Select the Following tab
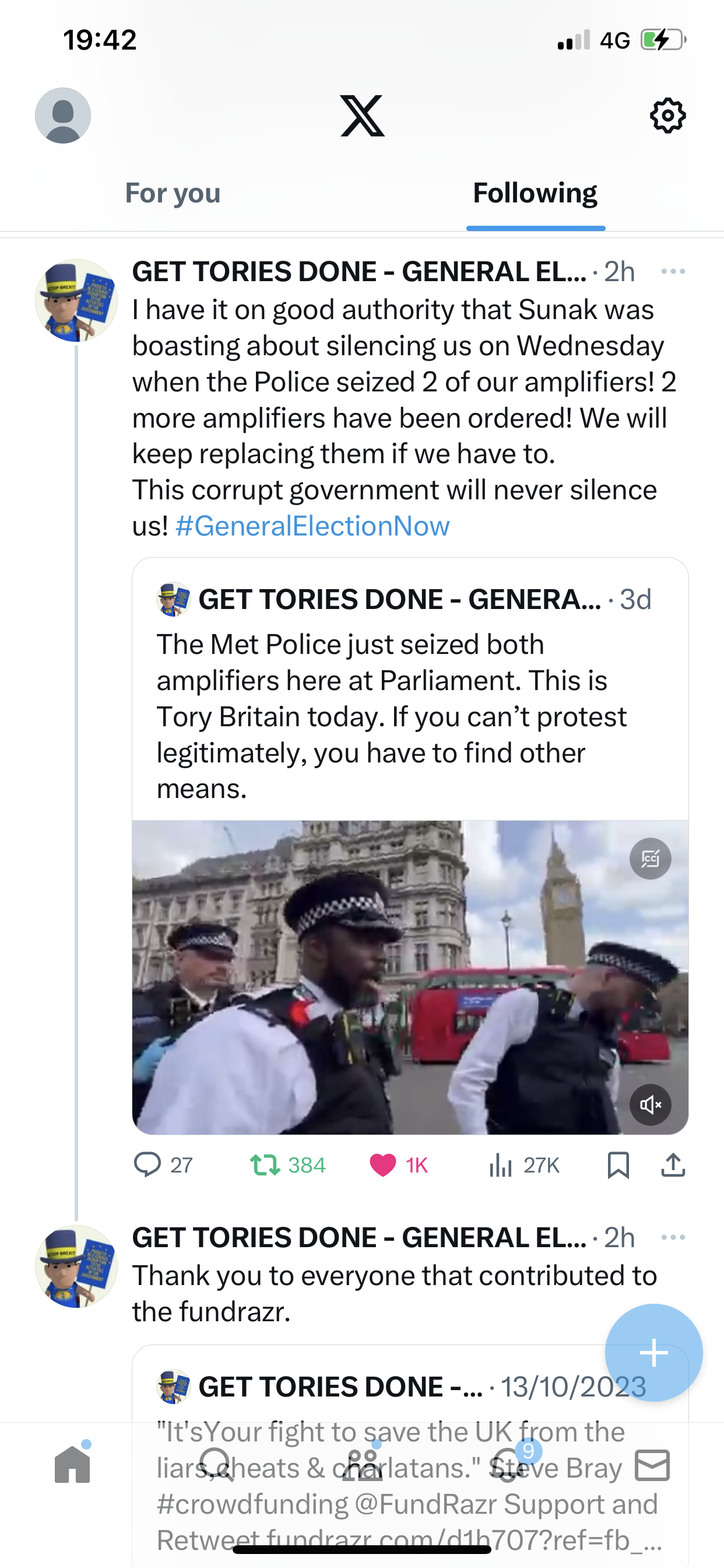 tap(535, 193)
